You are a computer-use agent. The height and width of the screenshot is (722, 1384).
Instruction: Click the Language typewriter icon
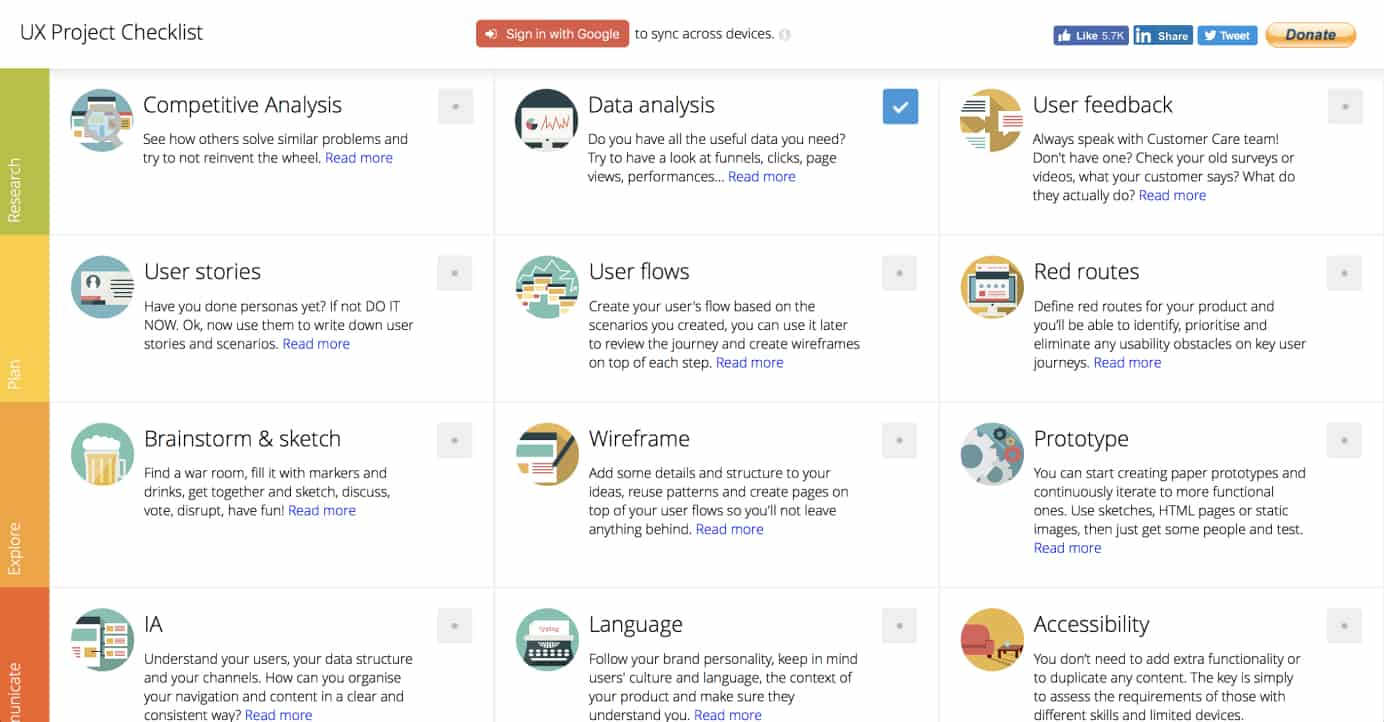pyautogui.click(x=547, y=639)
